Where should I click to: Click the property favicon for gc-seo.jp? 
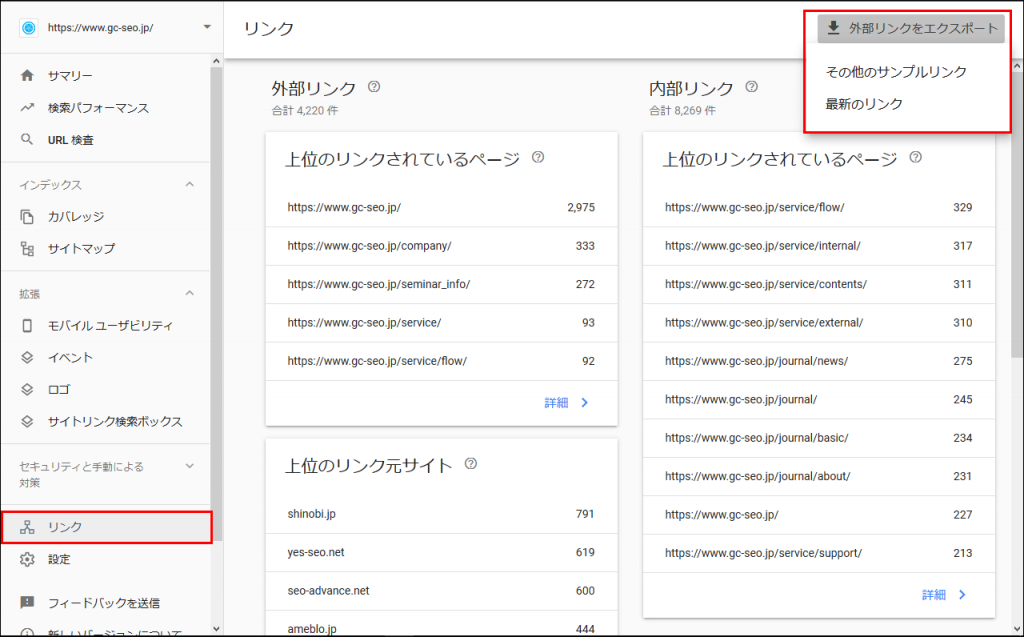click(x=29, y=28)
